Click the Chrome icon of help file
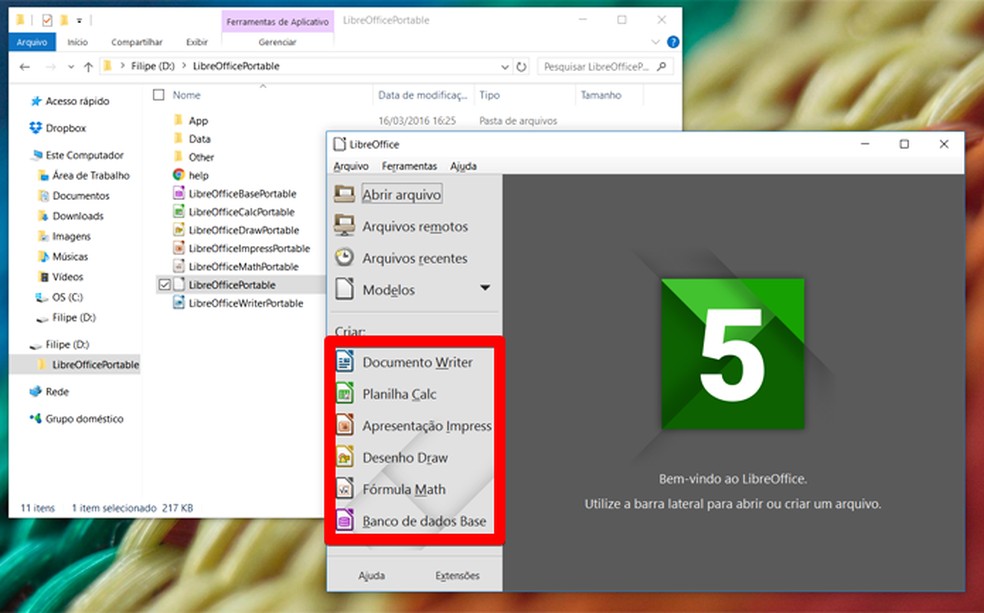Viewport: 984px width, 613px height. (x=179, y=175)
